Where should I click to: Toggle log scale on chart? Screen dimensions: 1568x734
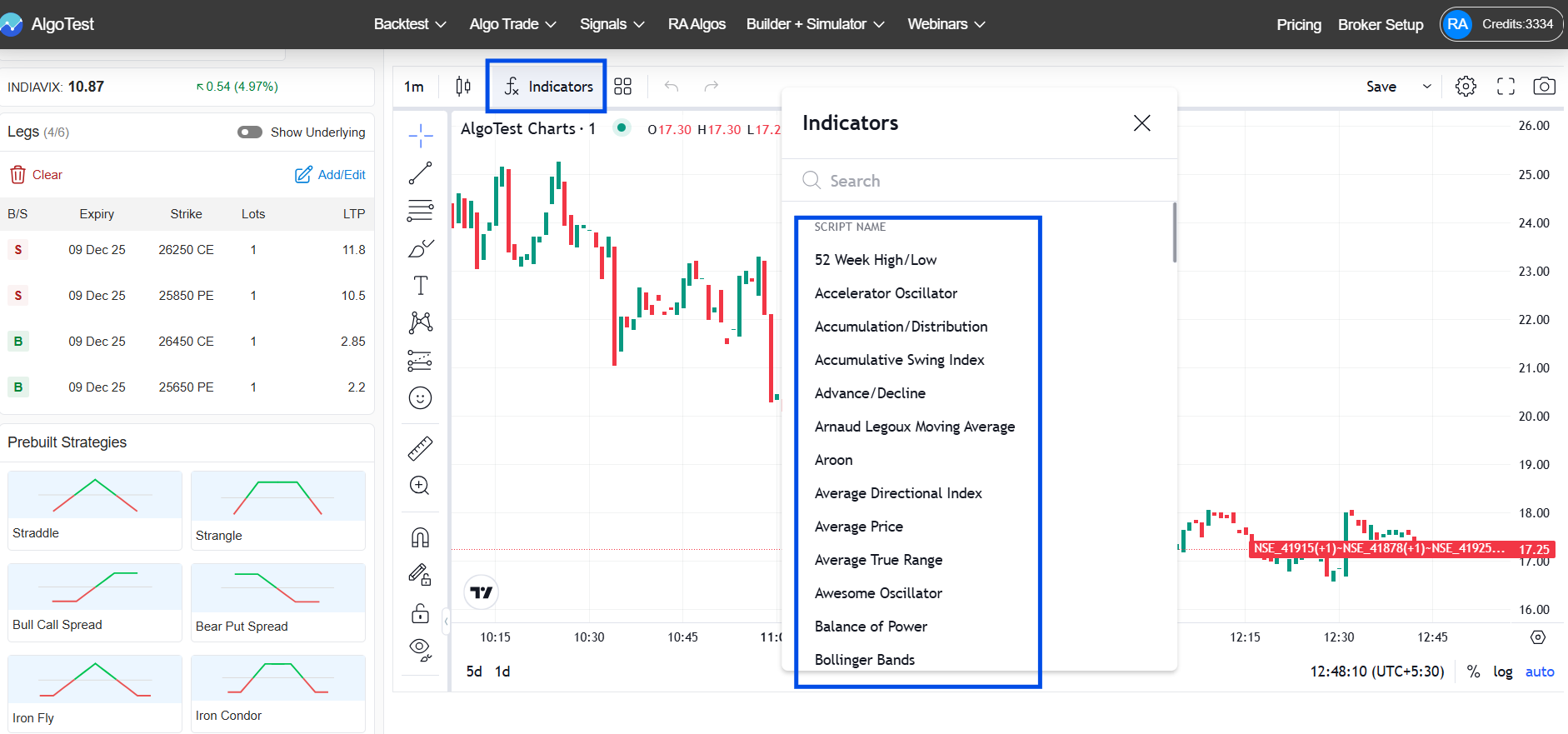(x=1502, y=672)
